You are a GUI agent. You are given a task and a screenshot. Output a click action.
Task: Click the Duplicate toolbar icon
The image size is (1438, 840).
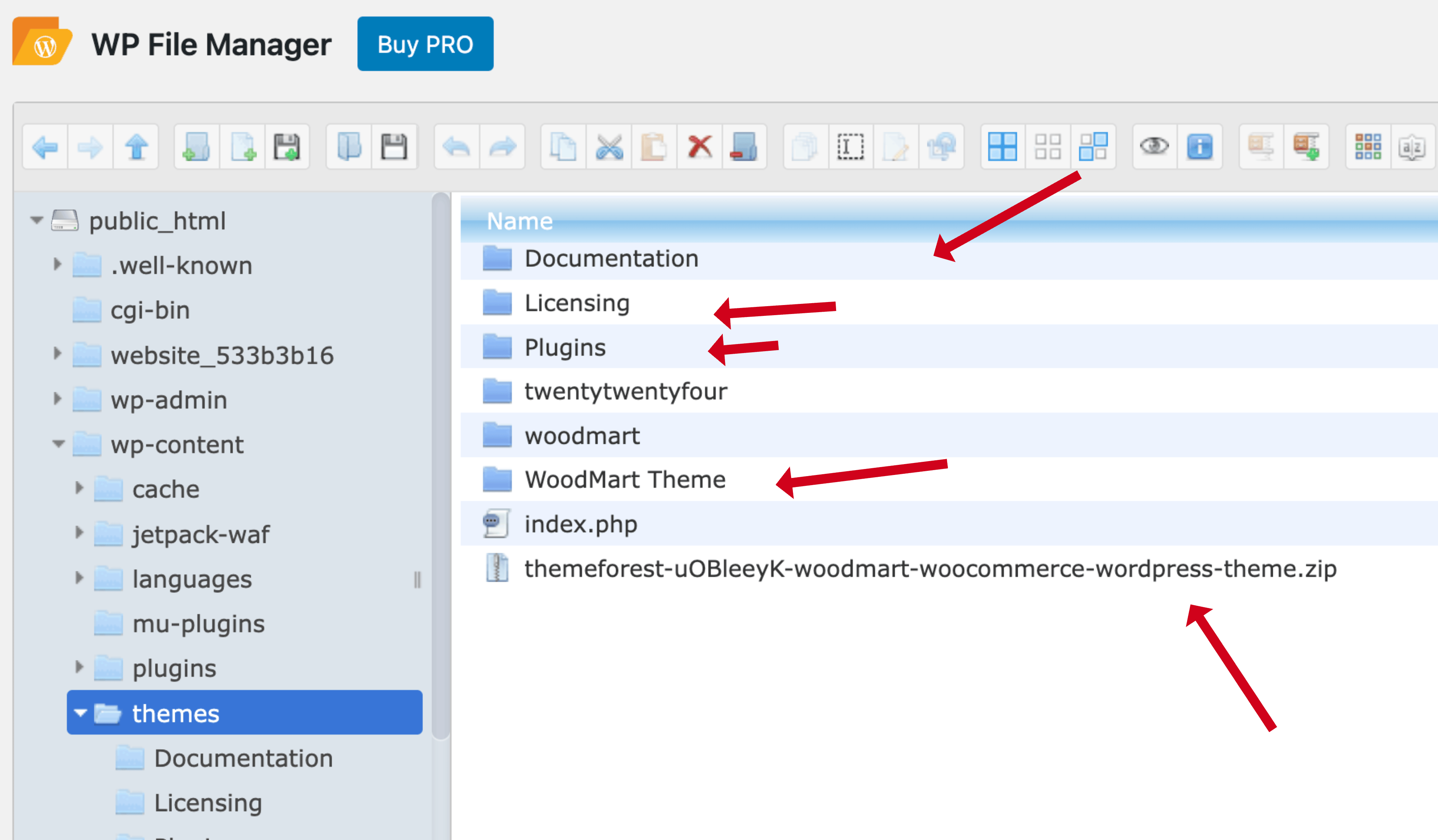click(806, 147)
